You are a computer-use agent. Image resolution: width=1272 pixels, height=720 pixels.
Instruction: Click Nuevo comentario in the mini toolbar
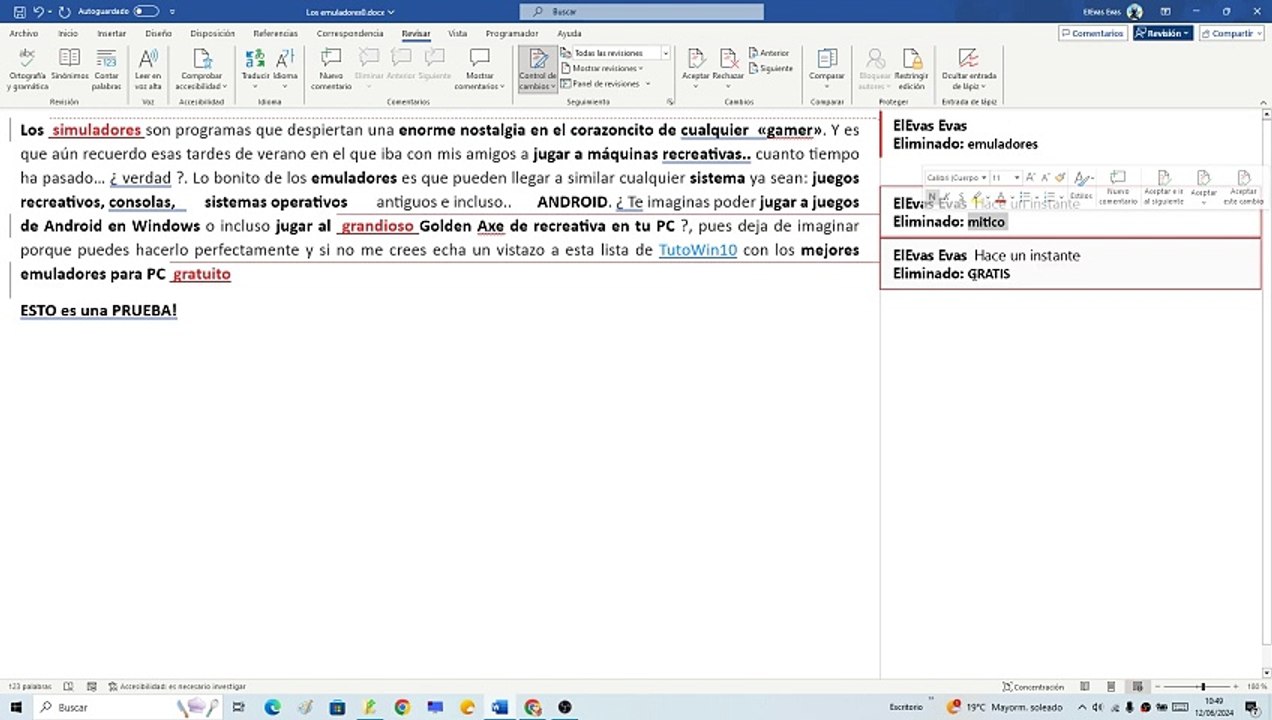click(1118, 187)
